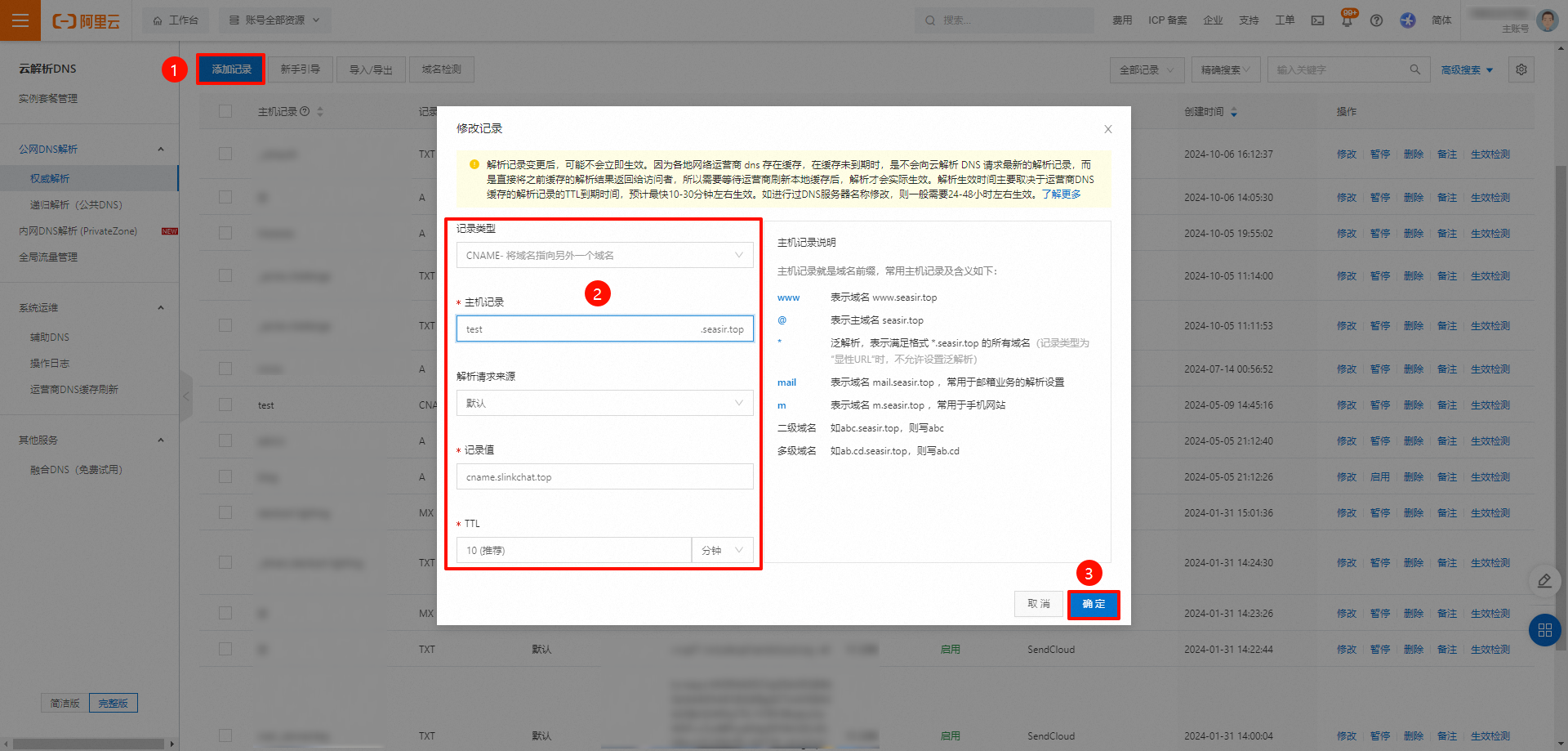
Task: Click the blue floating grid icon
Action: pyautogui.click(x=1544, y=630)
